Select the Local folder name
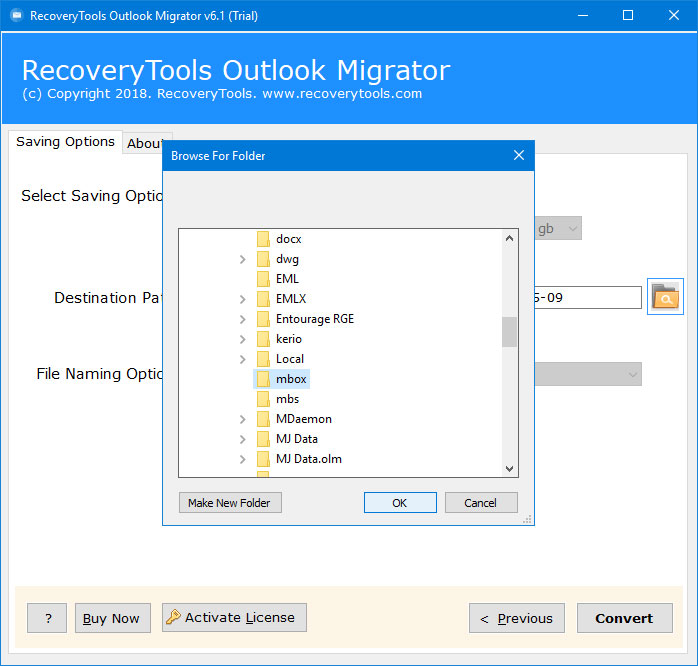 tap(290, 359)
